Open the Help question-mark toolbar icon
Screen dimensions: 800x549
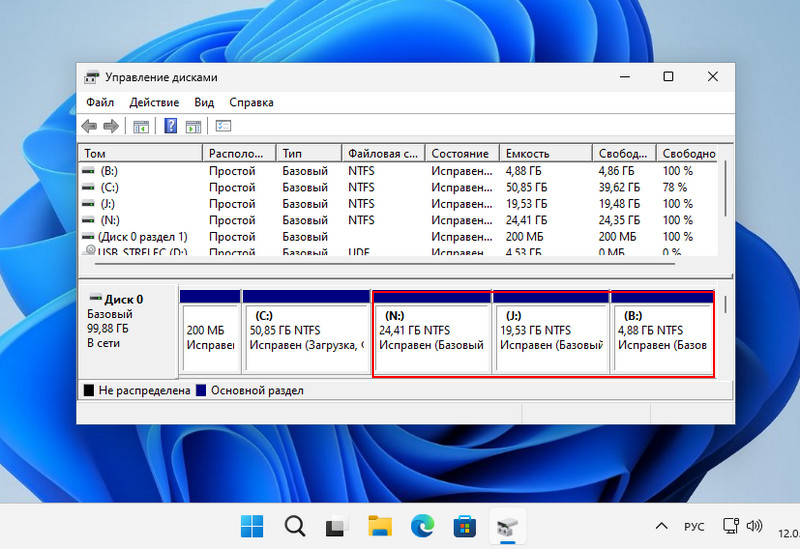click(x=170, y=126)
